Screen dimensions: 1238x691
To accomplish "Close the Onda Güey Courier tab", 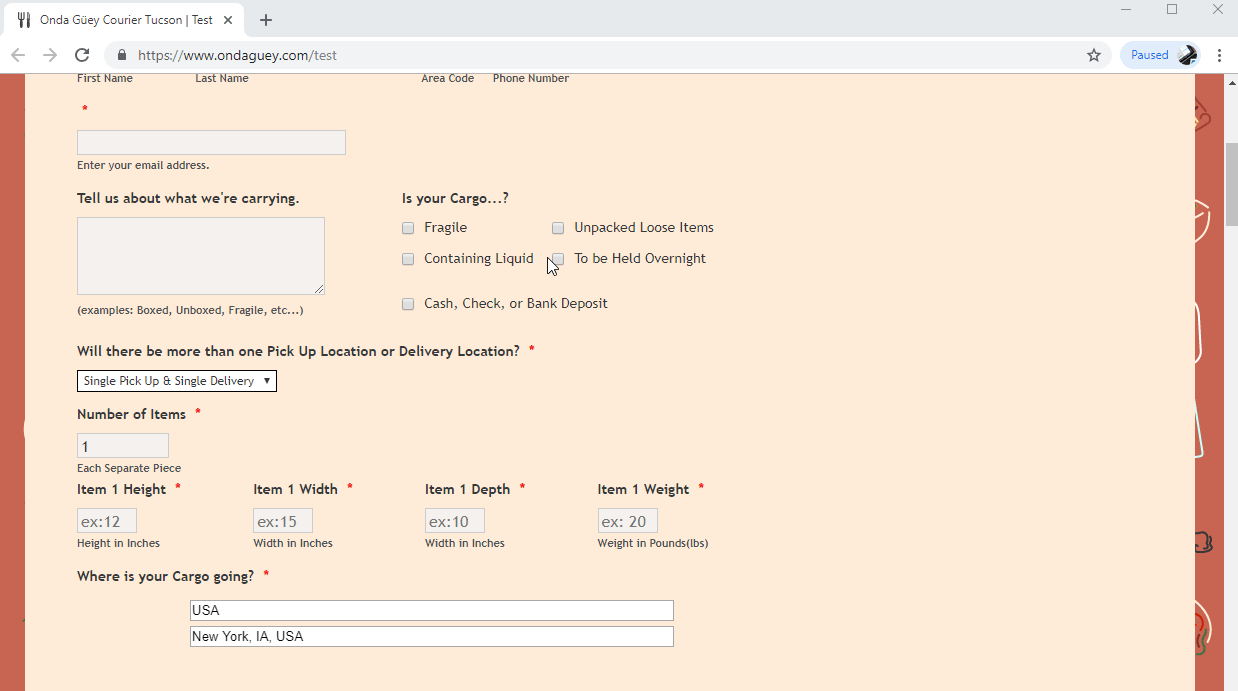I will click(x=231, y=20).
